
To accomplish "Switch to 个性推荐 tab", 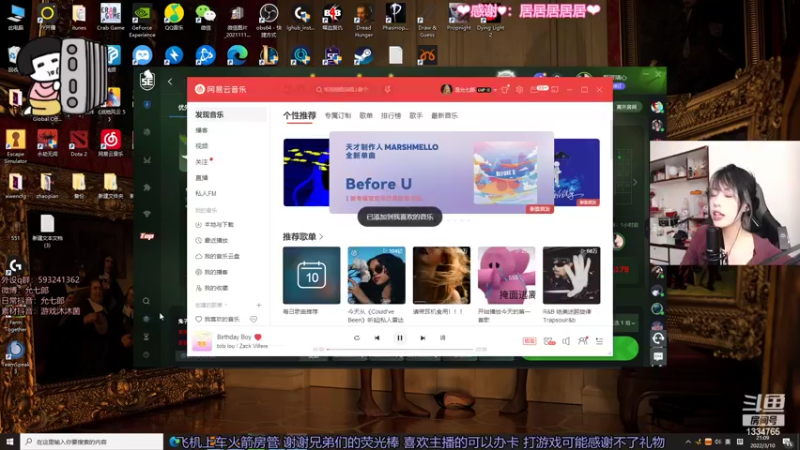I will point(299,116).
